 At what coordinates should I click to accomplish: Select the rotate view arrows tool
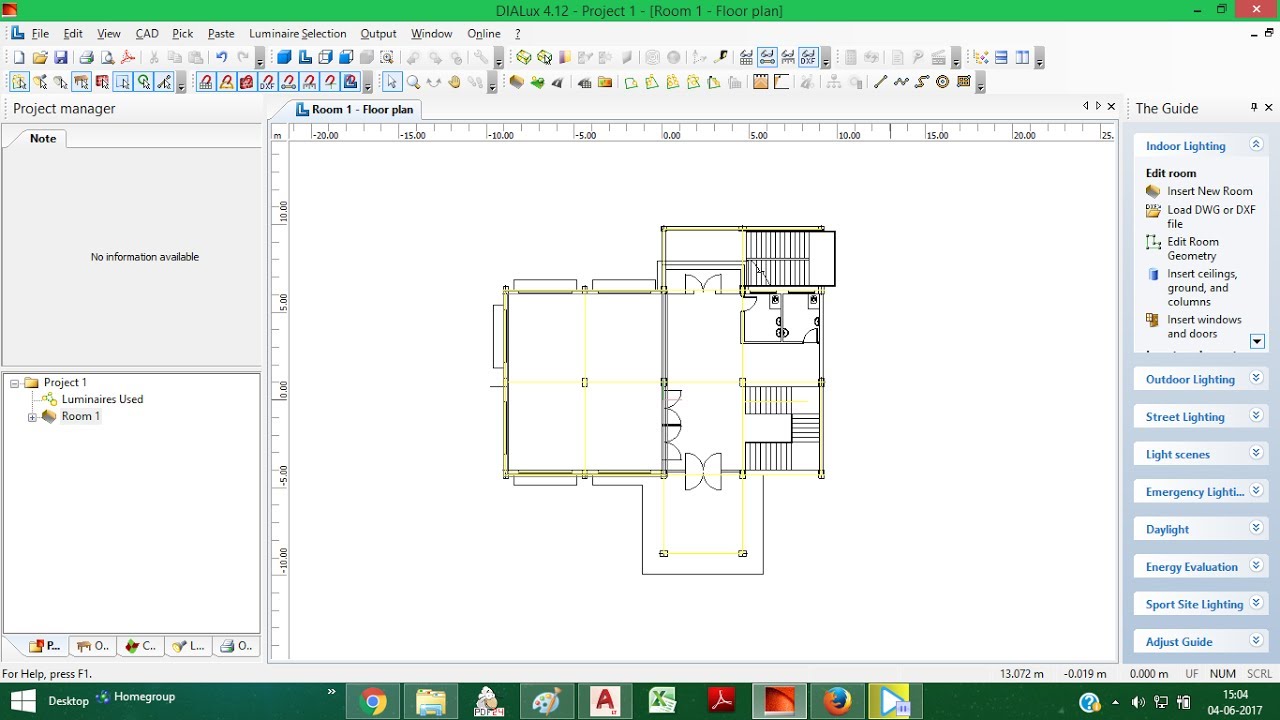pyautogui.click(x=433, y=82)
